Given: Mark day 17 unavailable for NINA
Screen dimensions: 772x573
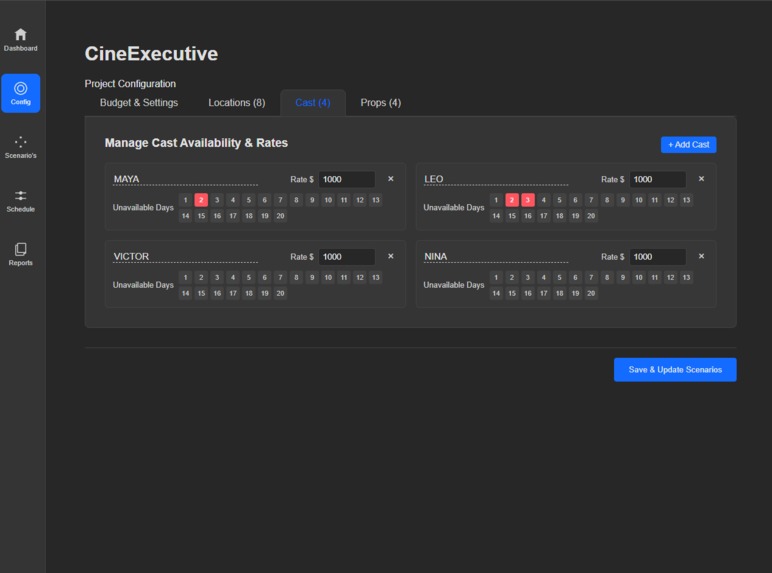Looking at the screenshot, I should pyautogui.click(x=544, y=293).
